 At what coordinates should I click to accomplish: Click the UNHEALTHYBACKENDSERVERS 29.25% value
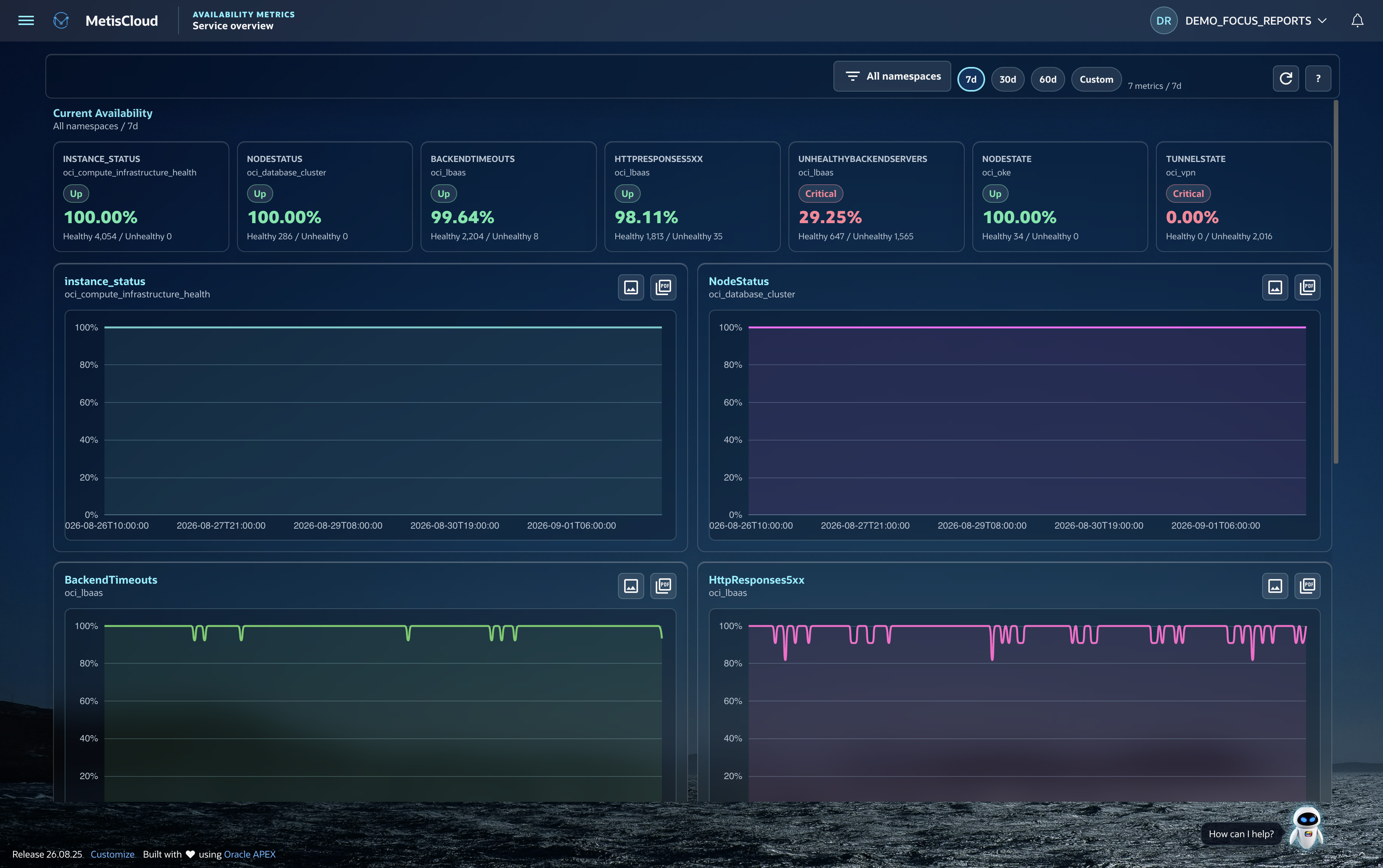point(830,217)
